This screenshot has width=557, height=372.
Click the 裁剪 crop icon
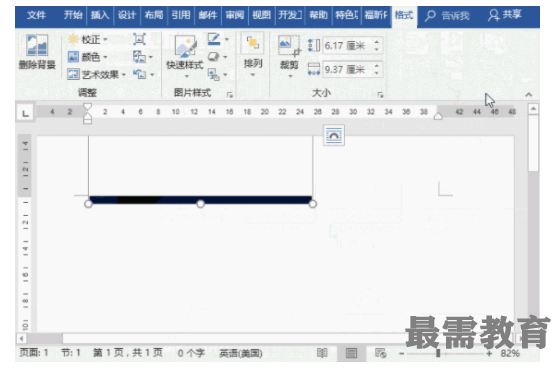pyautogui.click(x=290, y=46)
